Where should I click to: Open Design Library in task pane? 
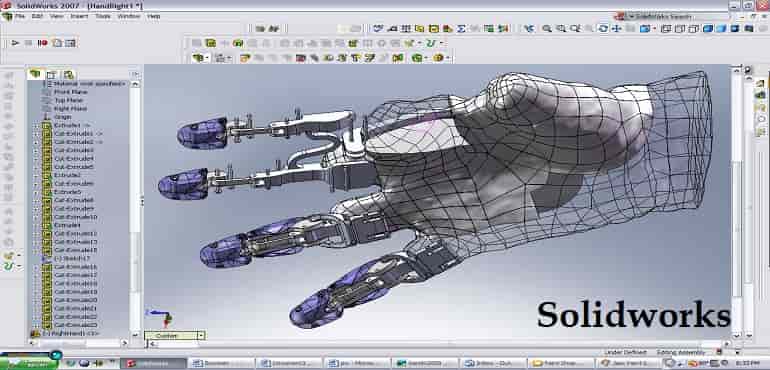pos(761,95)
